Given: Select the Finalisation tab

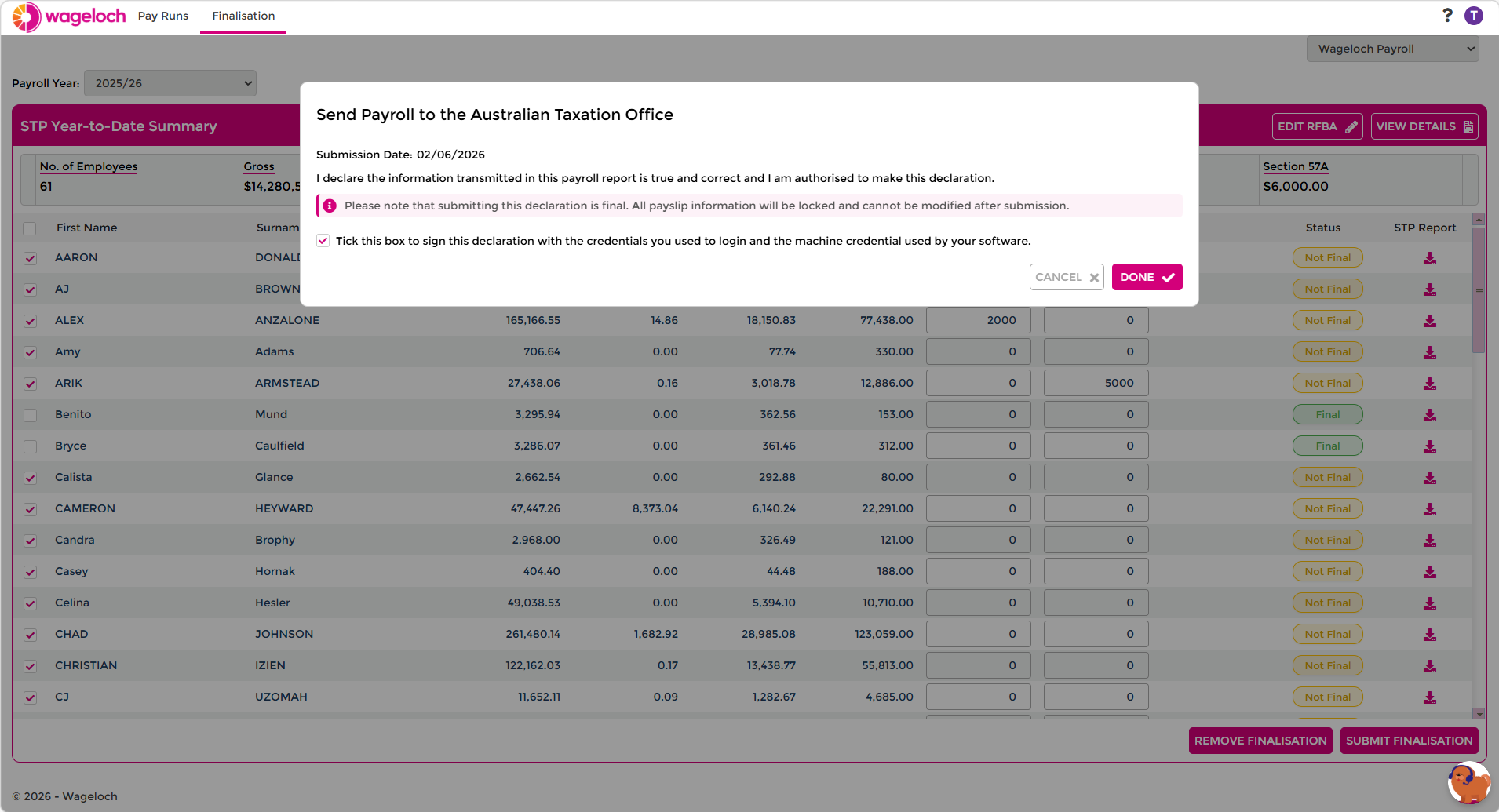Looking at the screenshot, I should [243, 16].
